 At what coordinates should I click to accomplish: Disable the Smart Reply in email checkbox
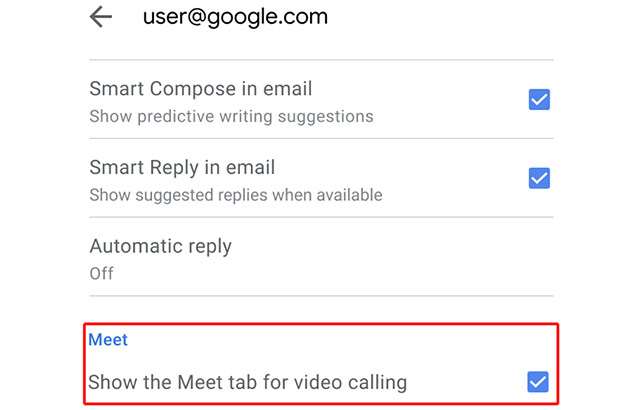[539, 178]
